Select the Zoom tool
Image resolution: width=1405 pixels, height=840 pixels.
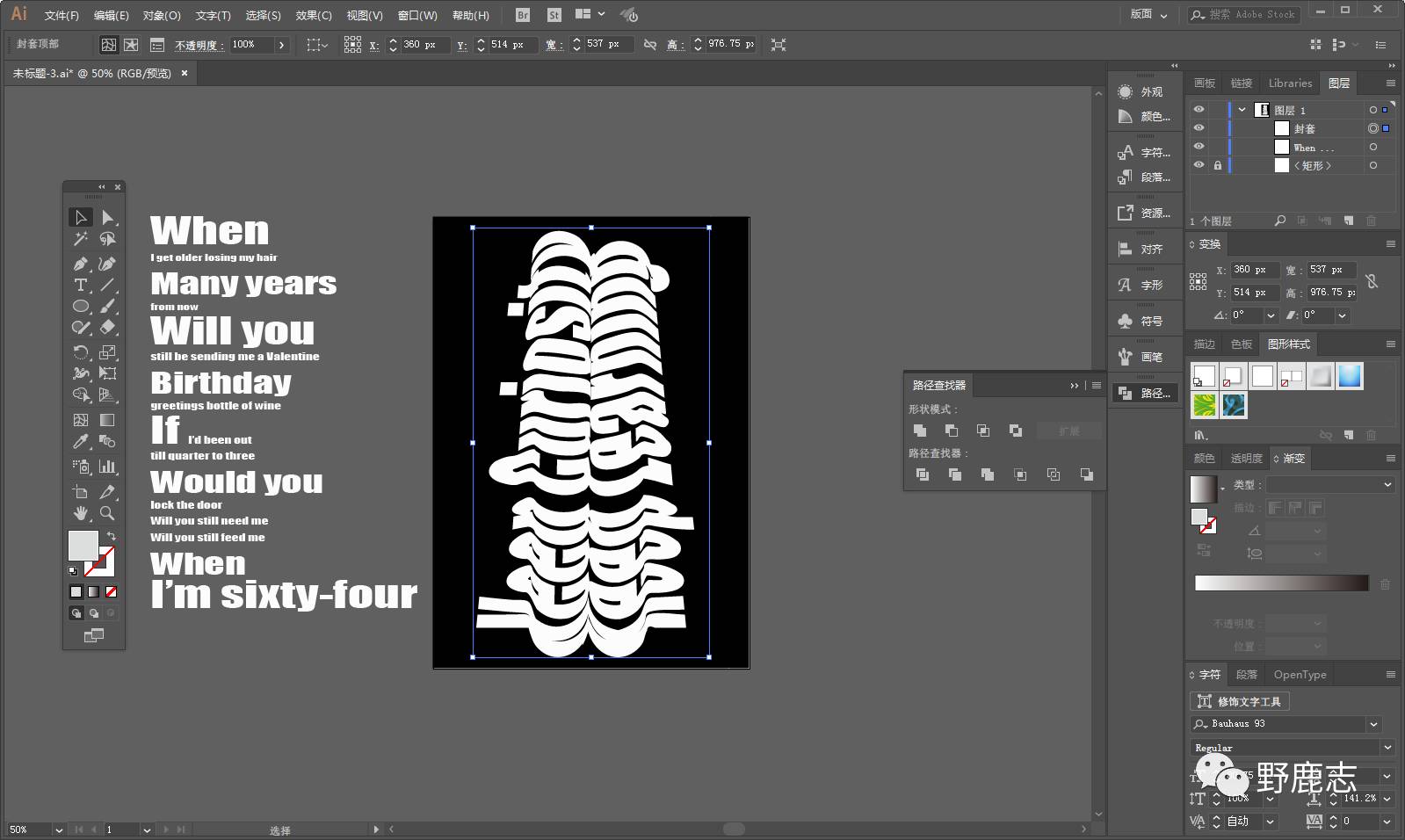point(108,513)
